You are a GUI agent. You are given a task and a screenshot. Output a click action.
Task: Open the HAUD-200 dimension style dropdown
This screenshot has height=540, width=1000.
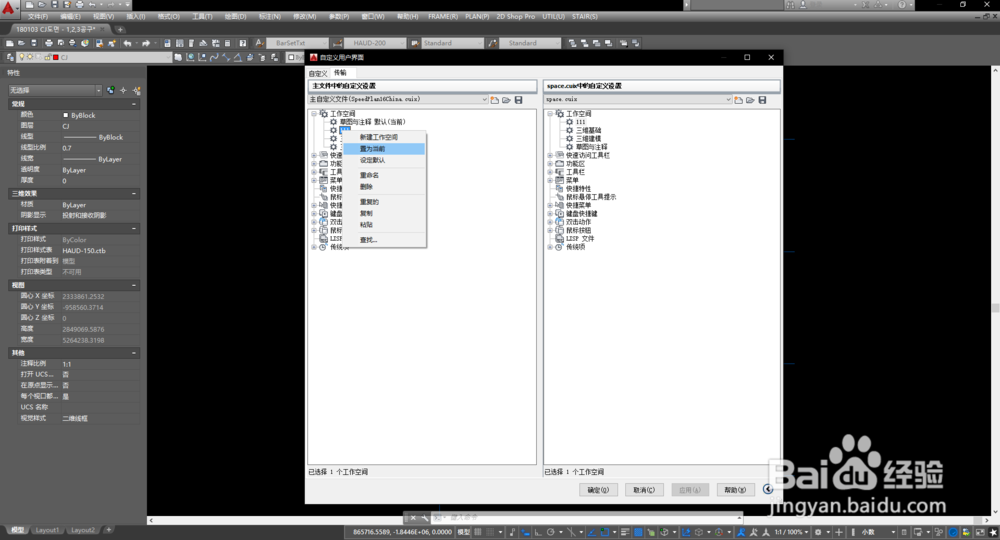coord(376,43)
